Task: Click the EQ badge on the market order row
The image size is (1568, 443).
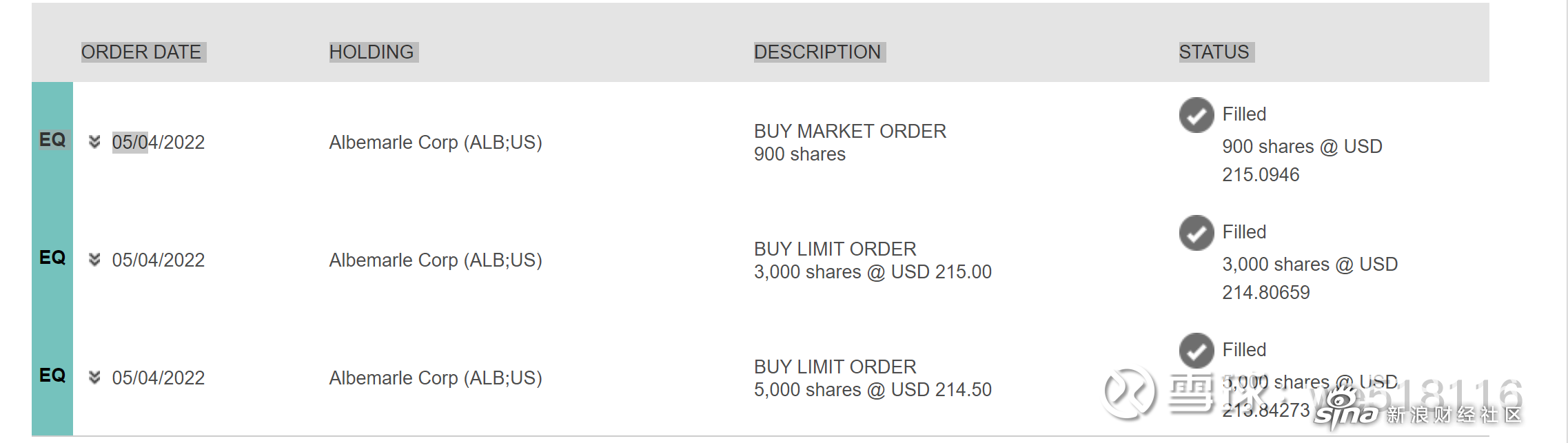Action: (x=52, y=140)
